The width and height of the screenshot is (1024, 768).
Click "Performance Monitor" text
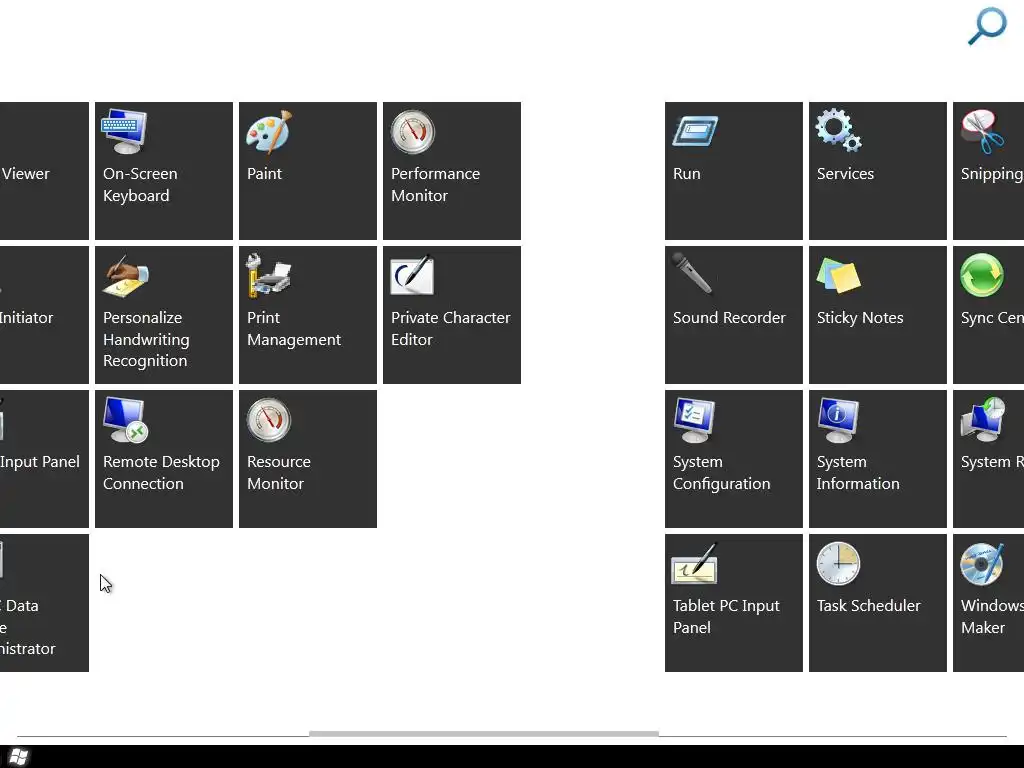436,185
